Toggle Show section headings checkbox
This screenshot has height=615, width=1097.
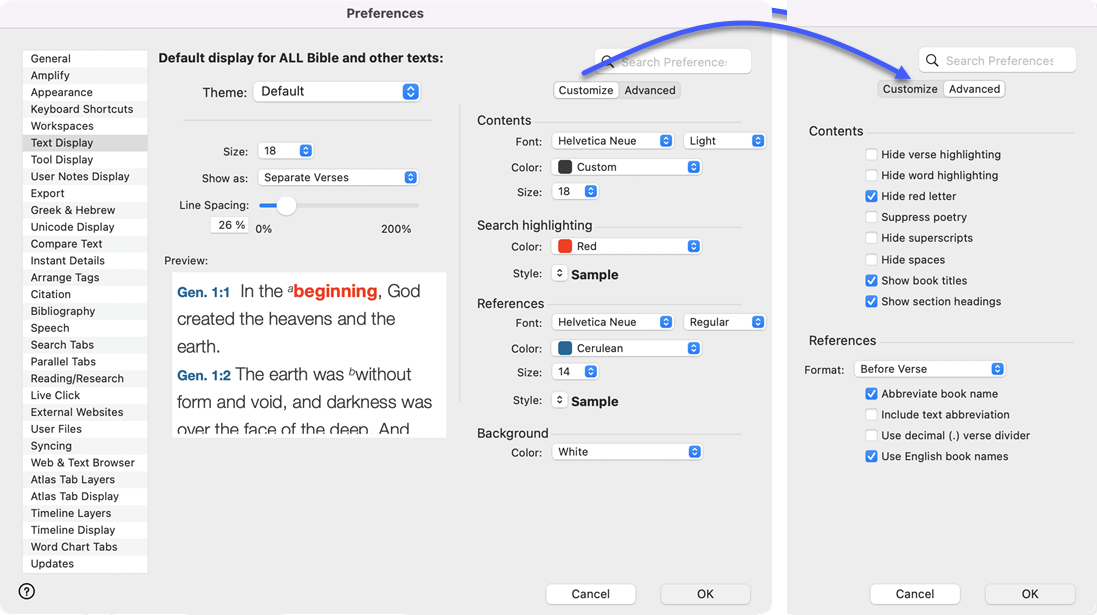point(872,301)
